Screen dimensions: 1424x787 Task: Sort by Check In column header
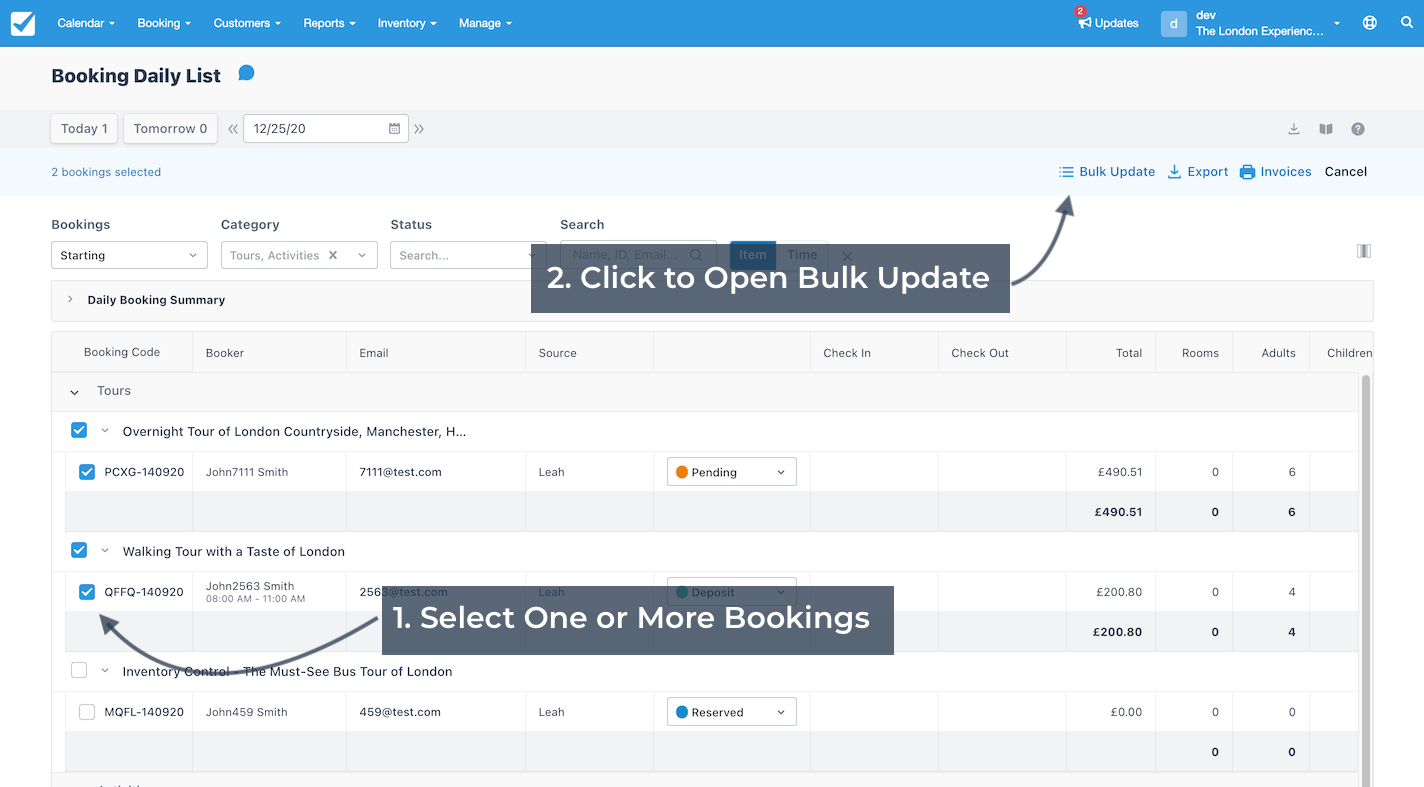[x=847, y=353]
